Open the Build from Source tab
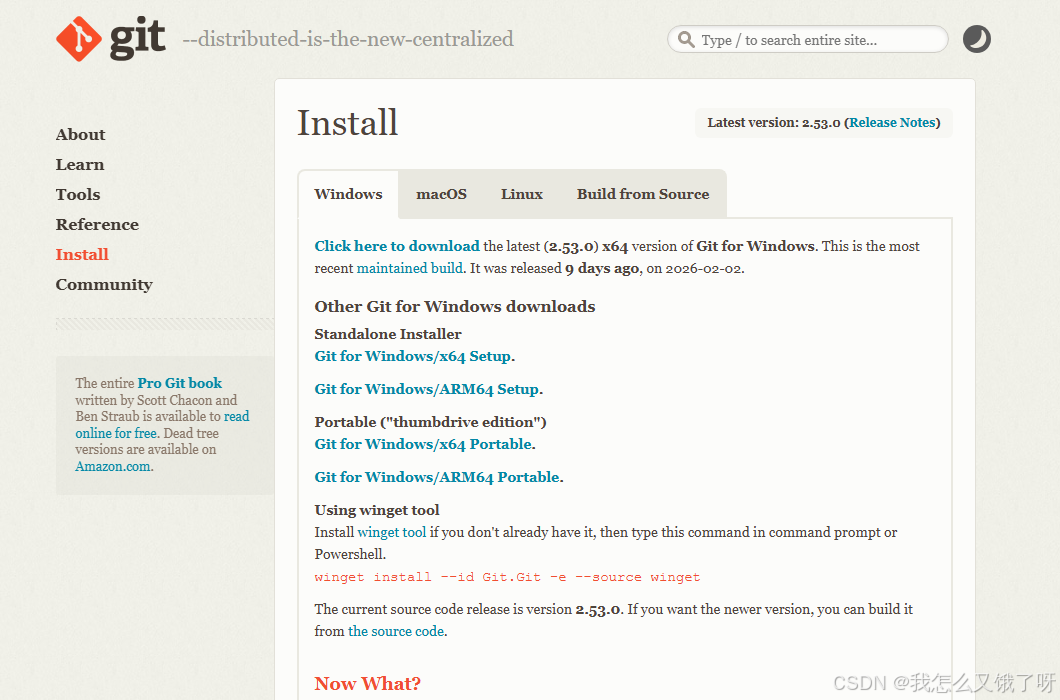Screen dimensions: 1060x700 click(x=643, y=194)
